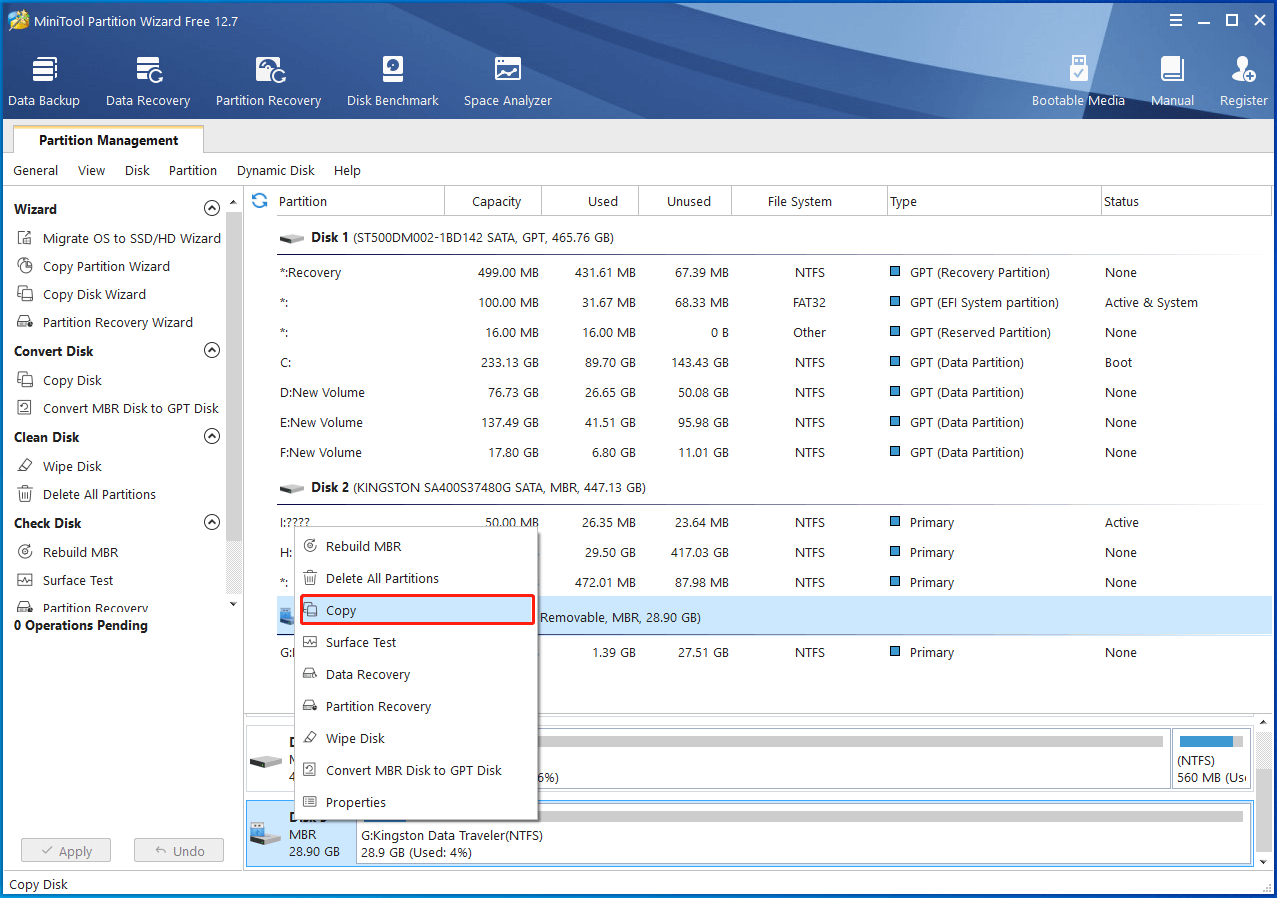This screenshot has width=1277, height=898.
Task: Choose Copy from the context menu
Action: [x=417, y=610]
